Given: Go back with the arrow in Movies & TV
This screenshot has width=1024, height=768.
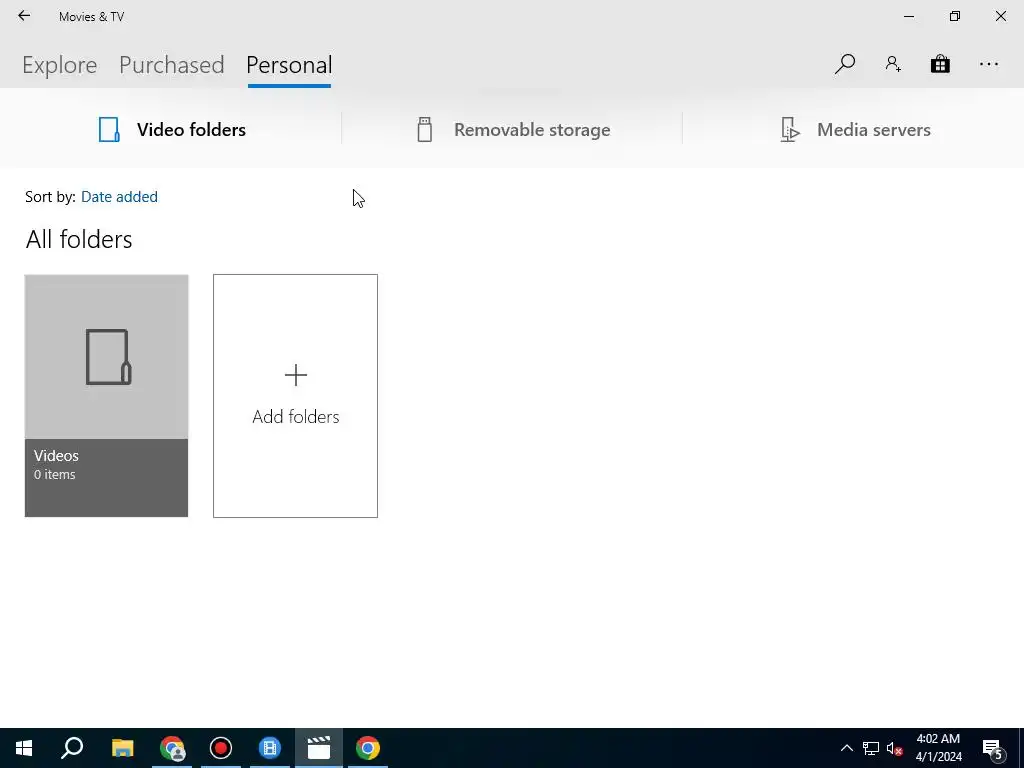Looking at the screenshot, I should (x=24, y=16).
